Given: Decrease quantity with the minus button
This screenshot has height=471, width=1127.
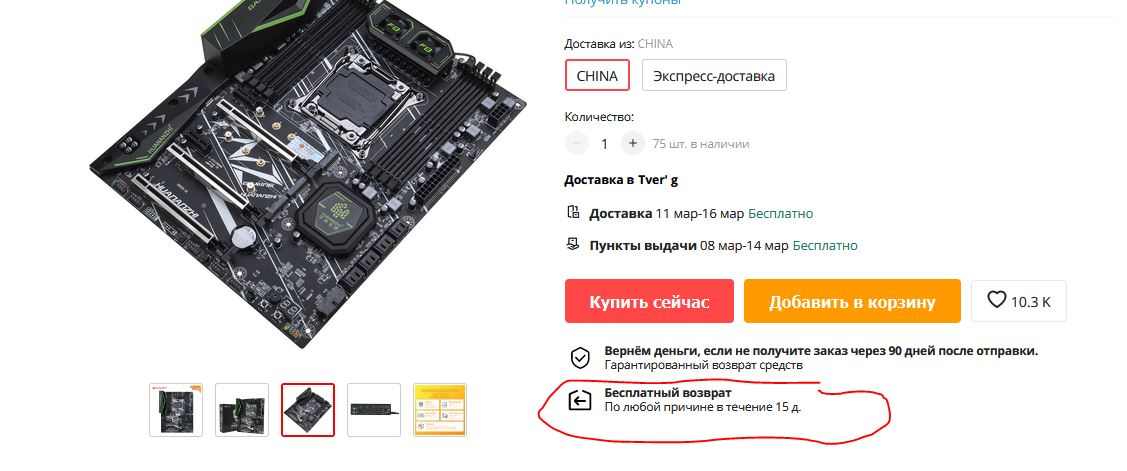Looking at the screenshot, I should point(576,143).
